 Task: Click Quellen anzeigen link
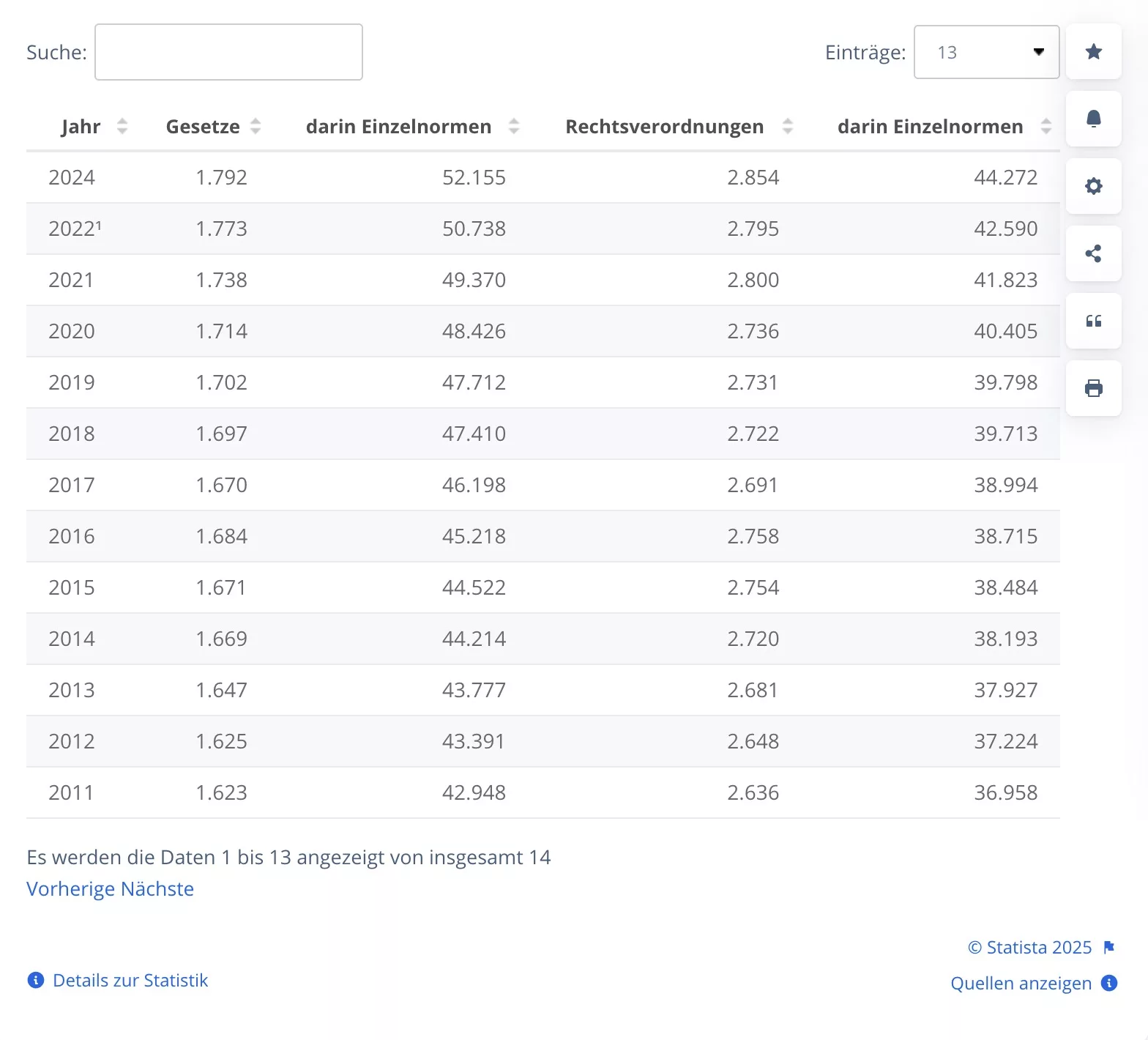point(1021,983)
